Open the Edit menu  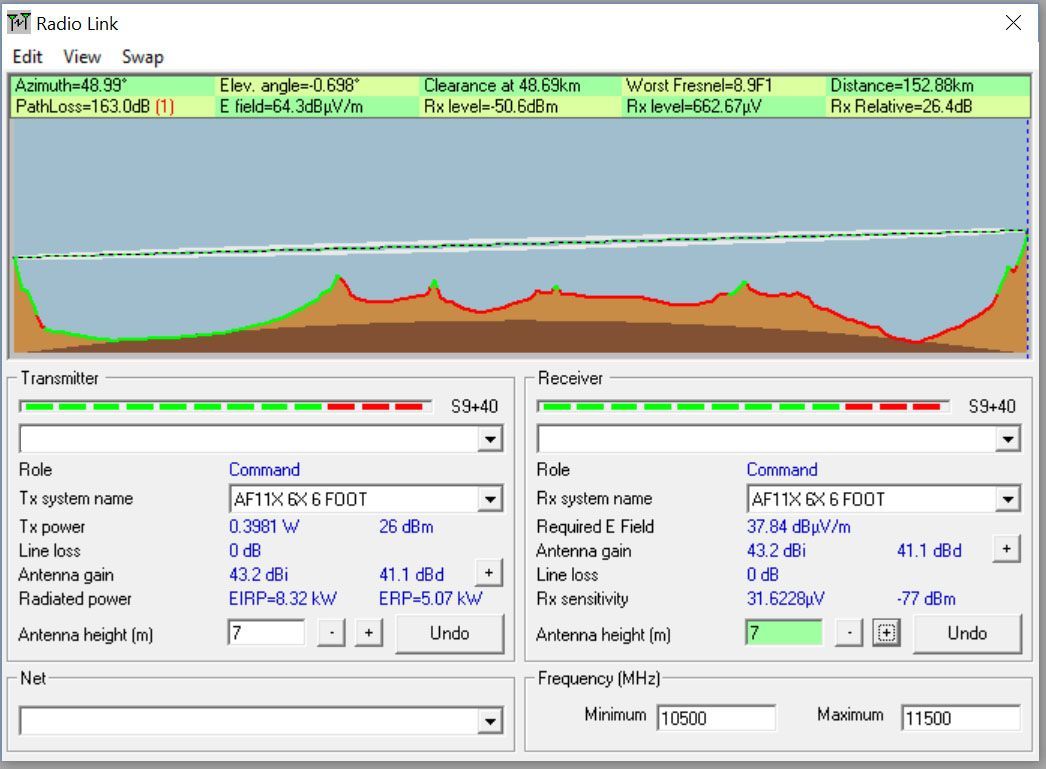[x=27, y=57]
